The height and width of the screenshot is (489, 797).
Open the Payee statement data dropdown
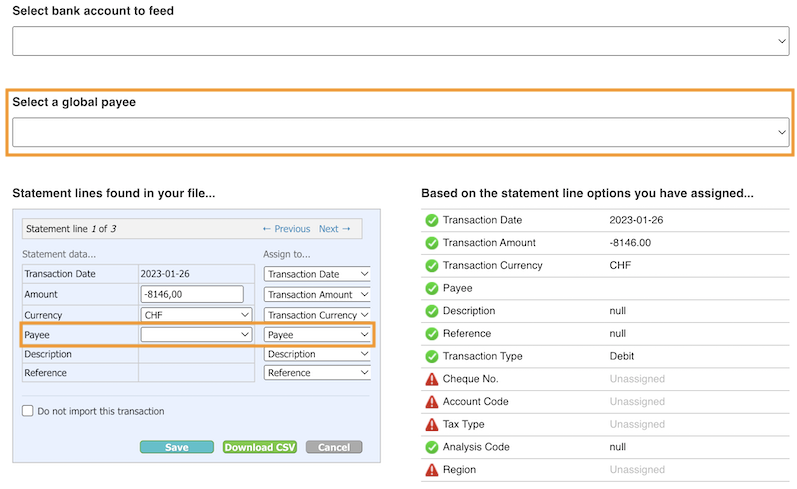tap(196, 335)
